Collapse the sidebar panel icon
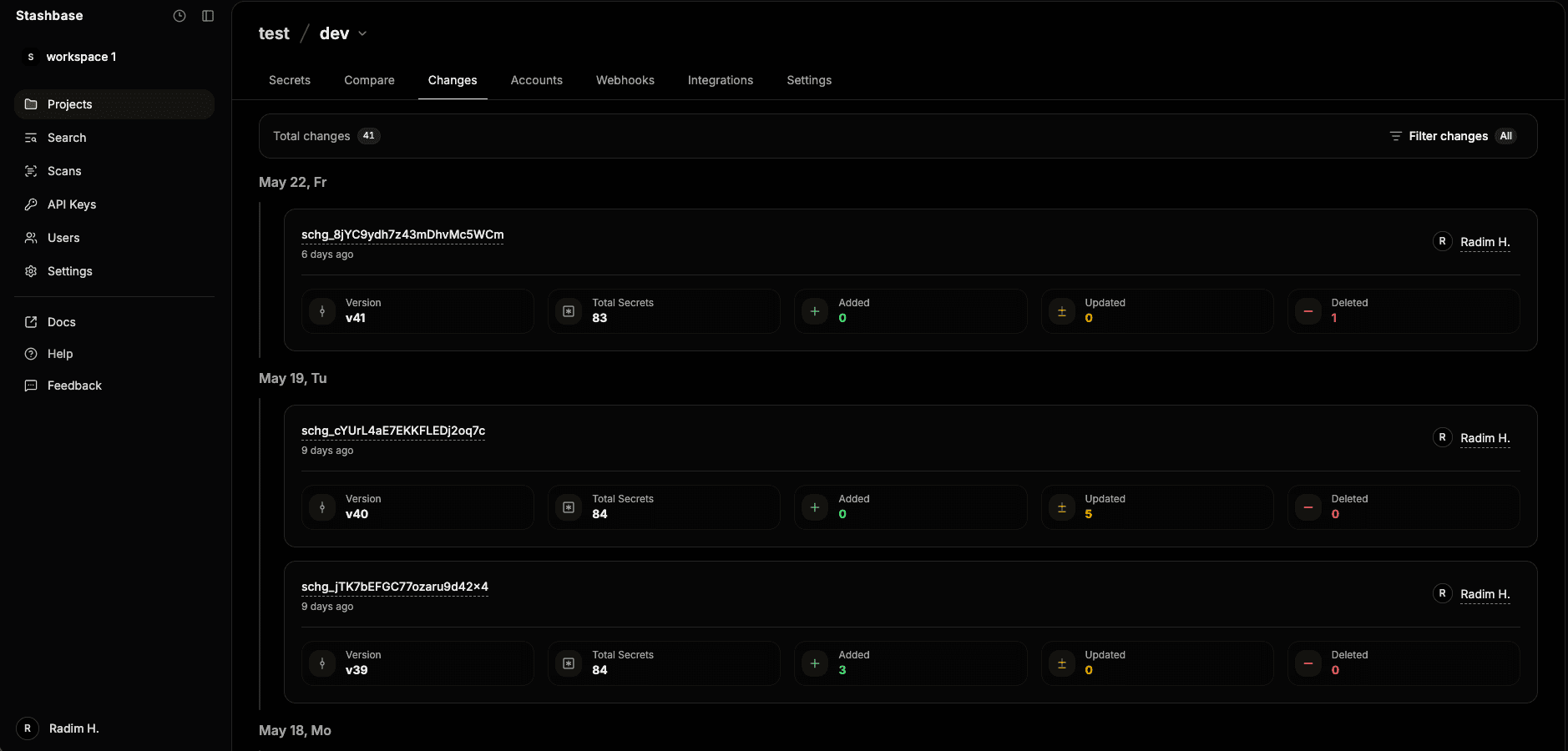 coord(208,16)
